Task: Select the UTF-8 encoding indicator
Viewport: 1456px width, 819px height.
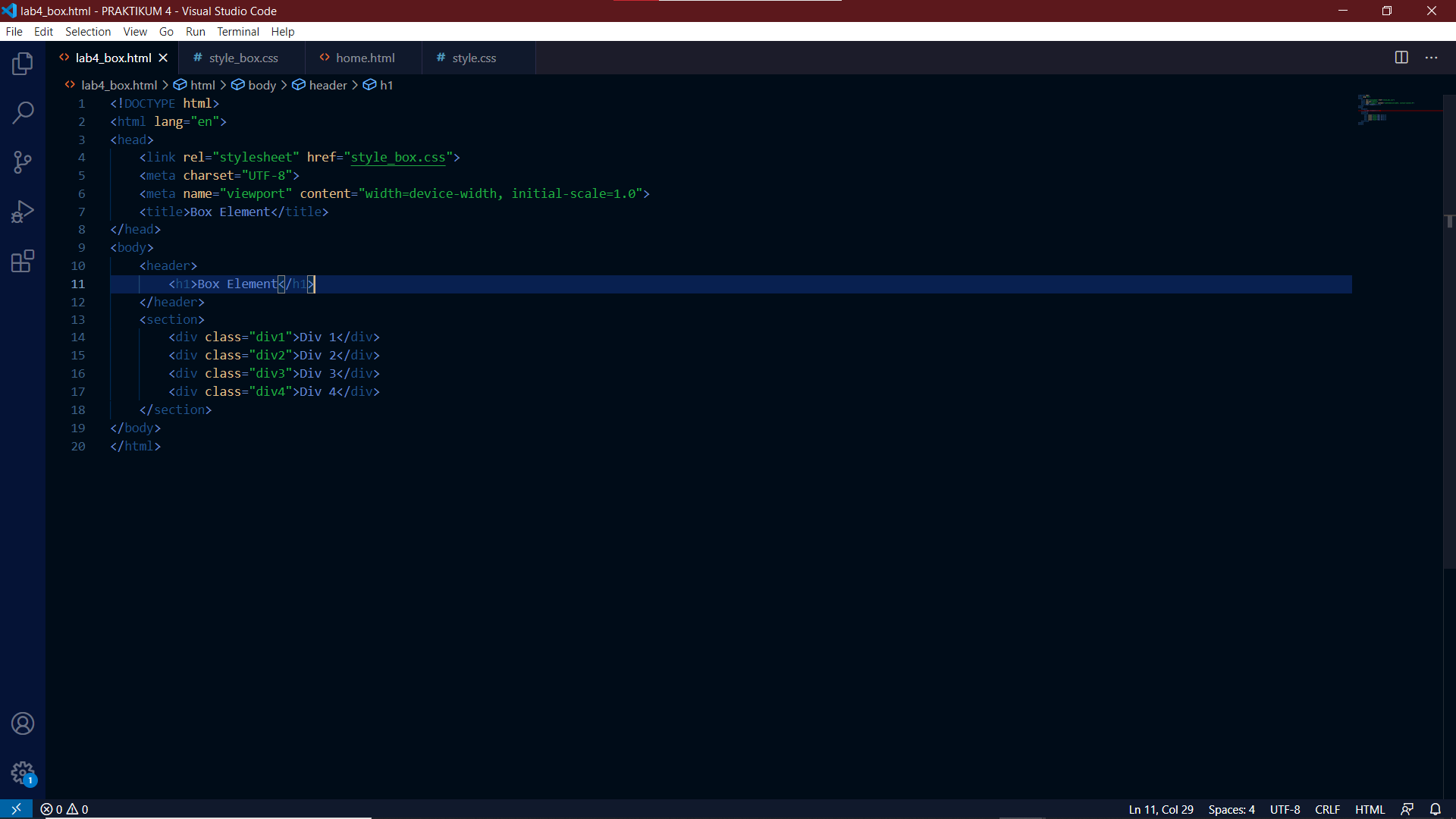Action: click(x=1285, y=809)
